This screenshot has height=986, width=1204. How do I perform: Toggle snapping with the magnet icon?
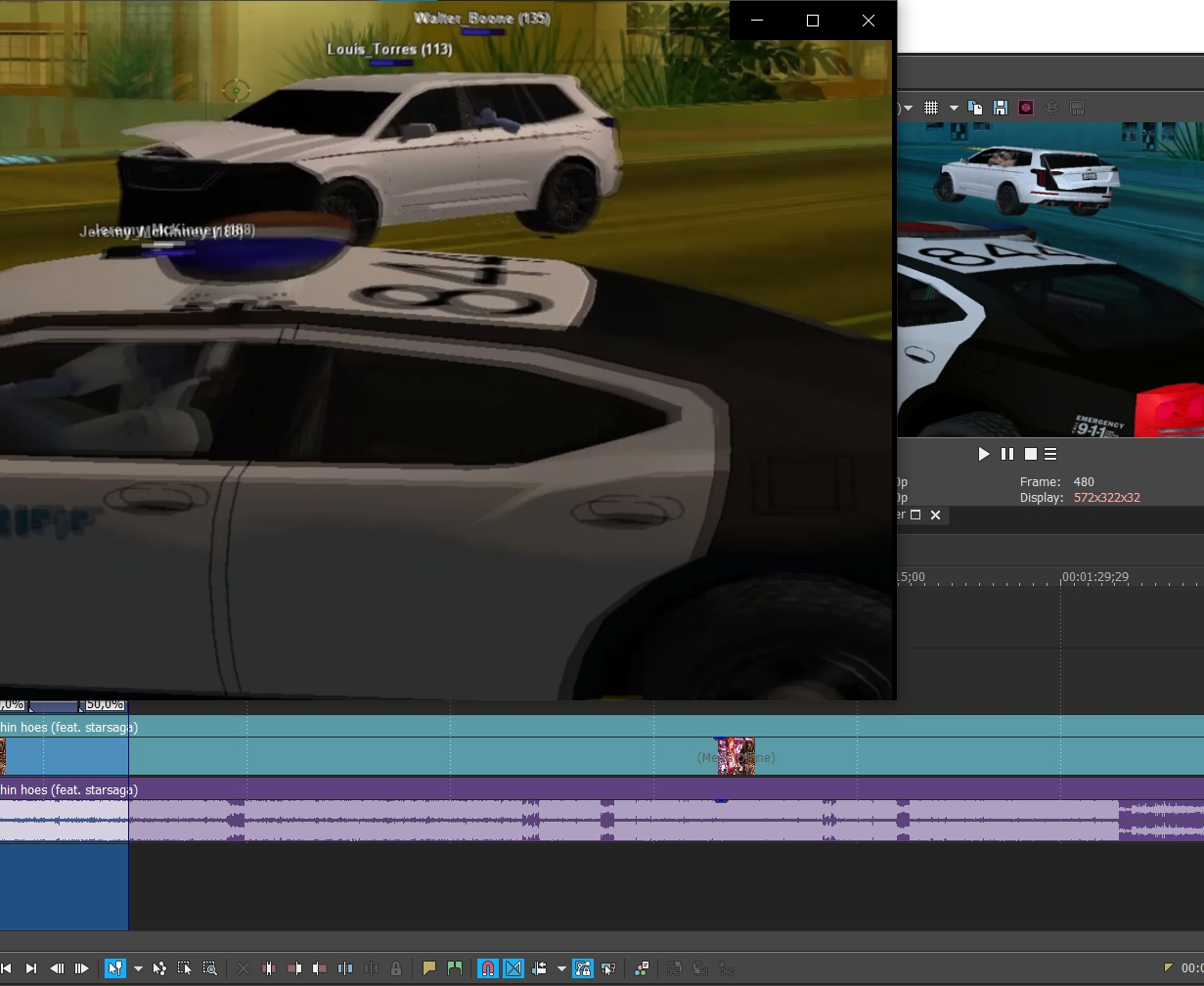click(487, 968)
